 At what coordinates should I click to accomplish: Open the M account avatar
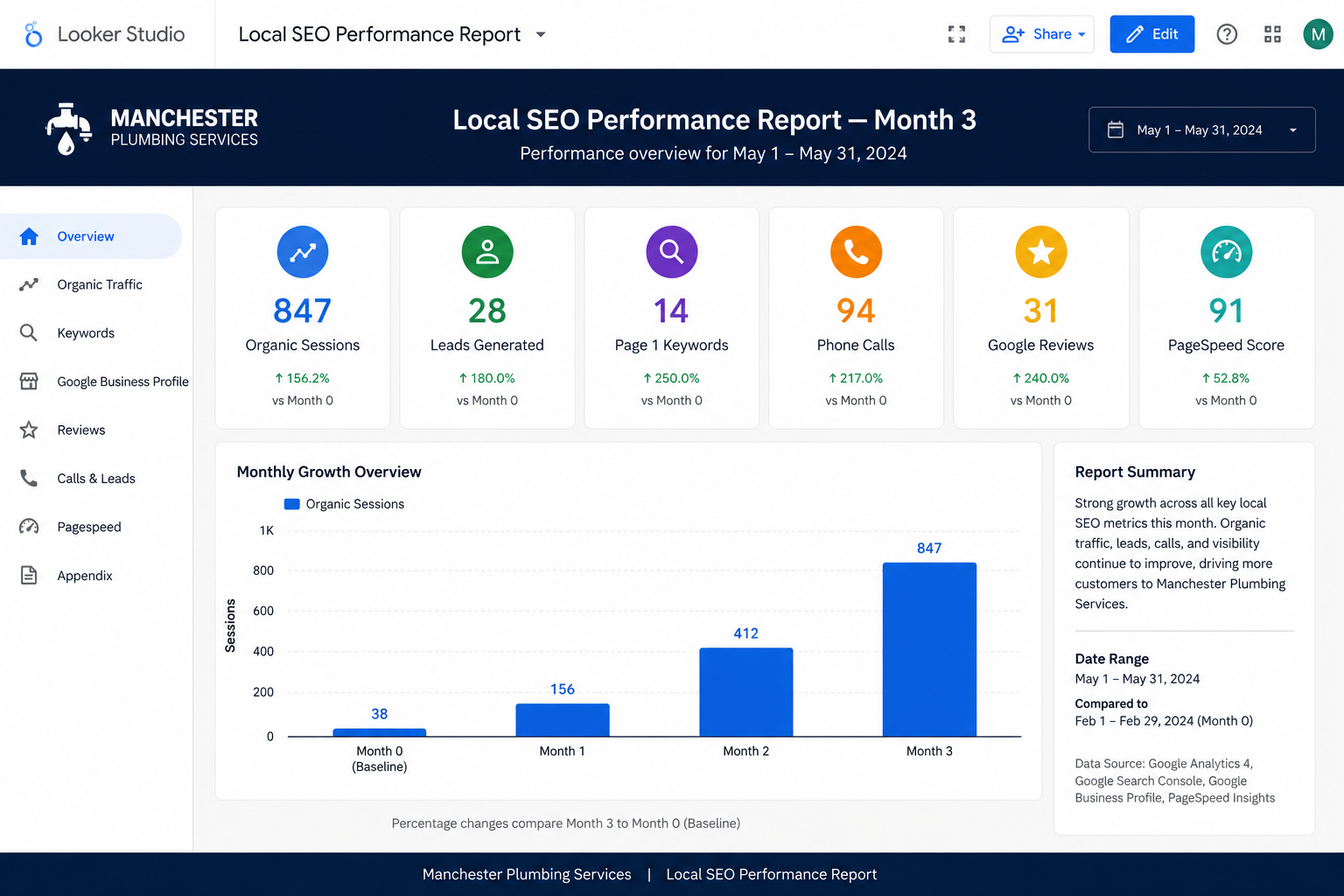(1318, 34)
